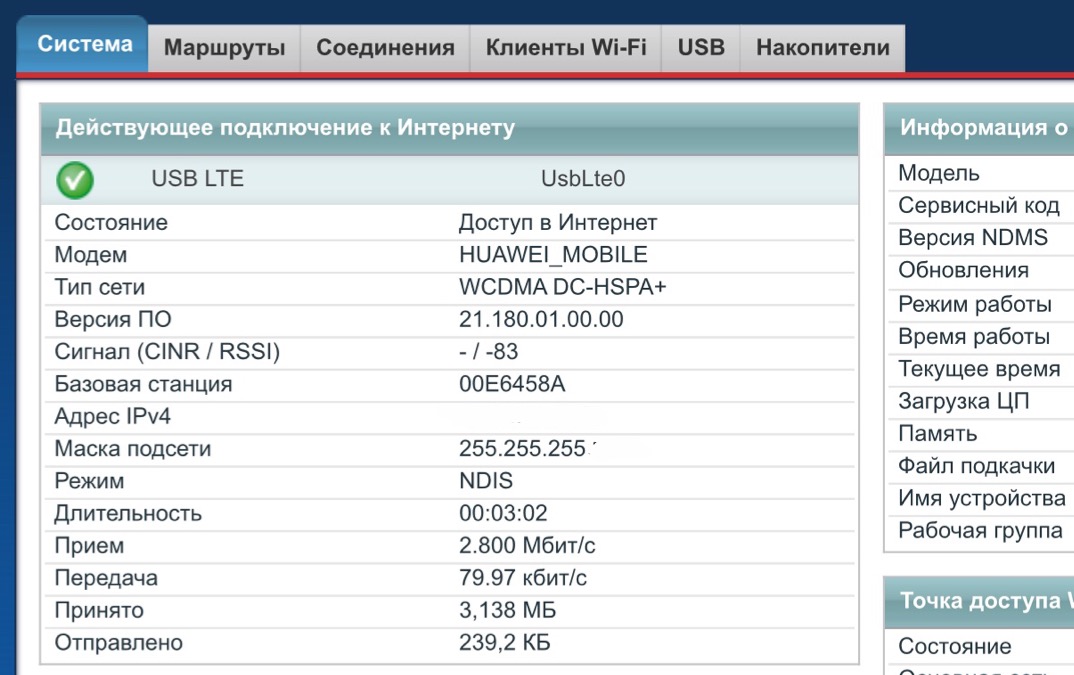Image resolution: width=1074 pixels, height=675 pixels.
Task: Go to the Соединения tab
Action: click(385, 48)
